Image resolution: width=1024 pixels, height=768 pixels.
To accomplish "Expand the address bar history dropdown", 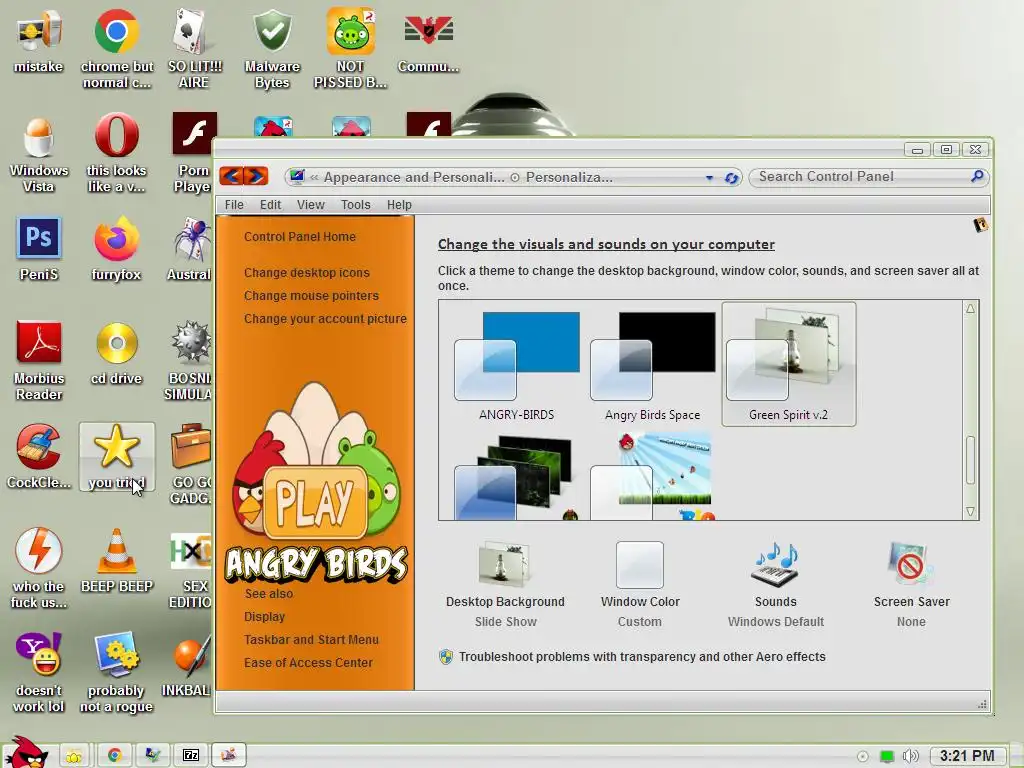I will coord(709,178).
